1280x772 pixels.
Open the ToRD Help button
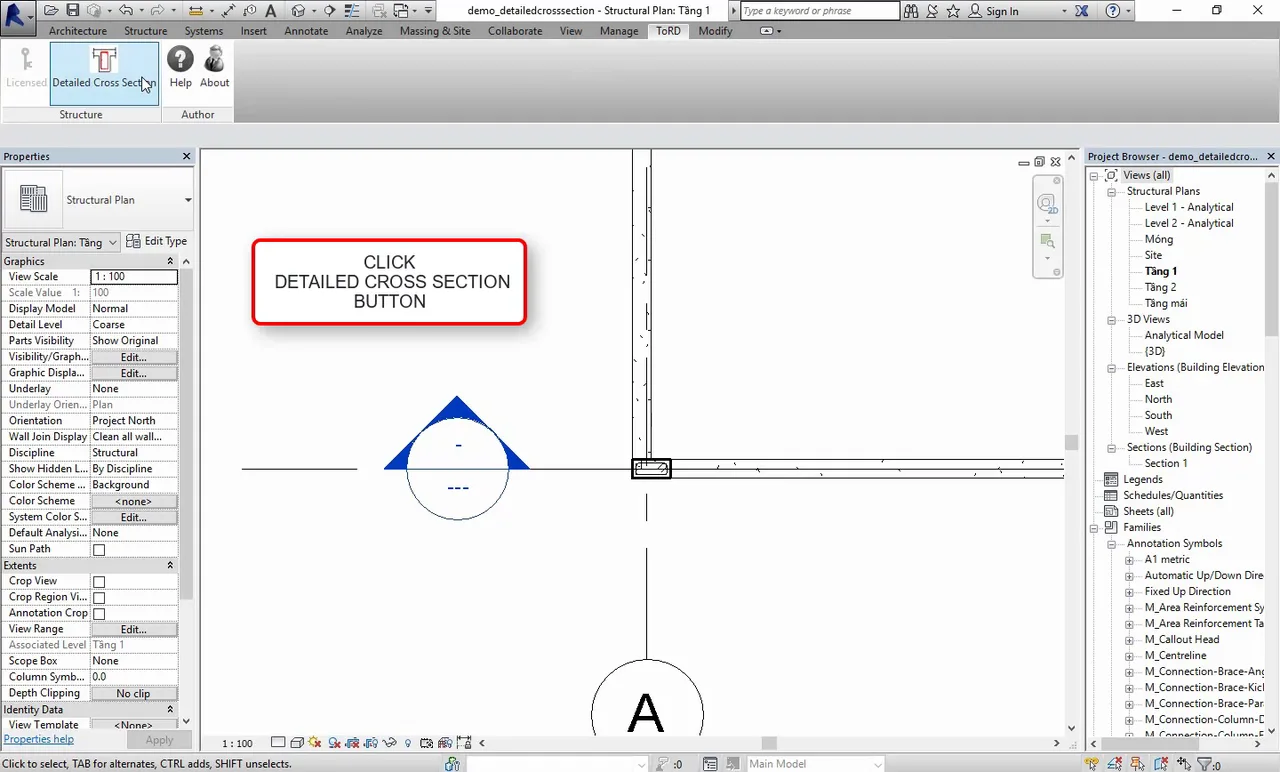click(x=180, y=69)
